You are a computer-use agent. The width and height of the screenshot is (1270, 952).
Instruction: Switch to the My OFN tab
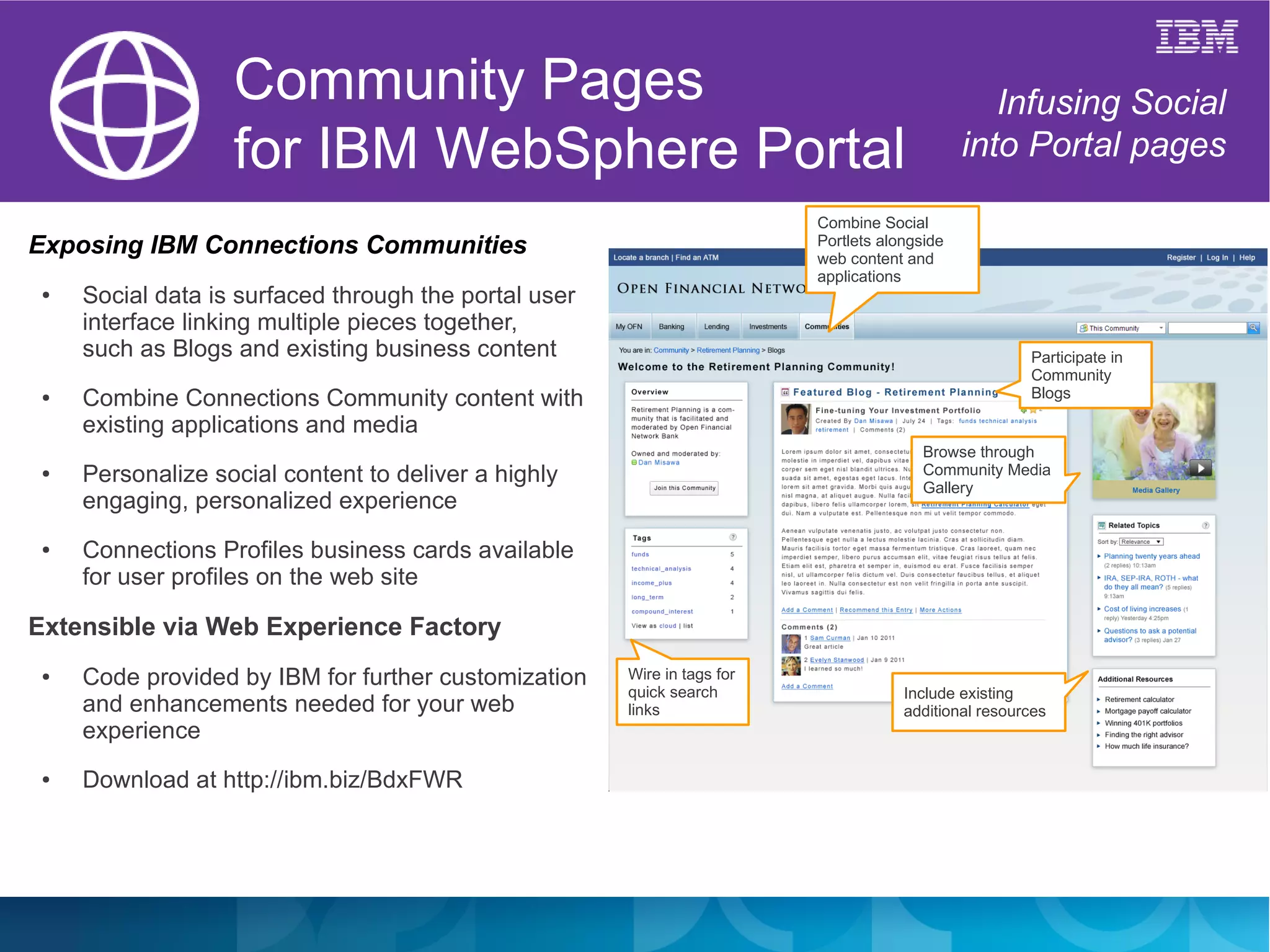[x=629, y=327]
